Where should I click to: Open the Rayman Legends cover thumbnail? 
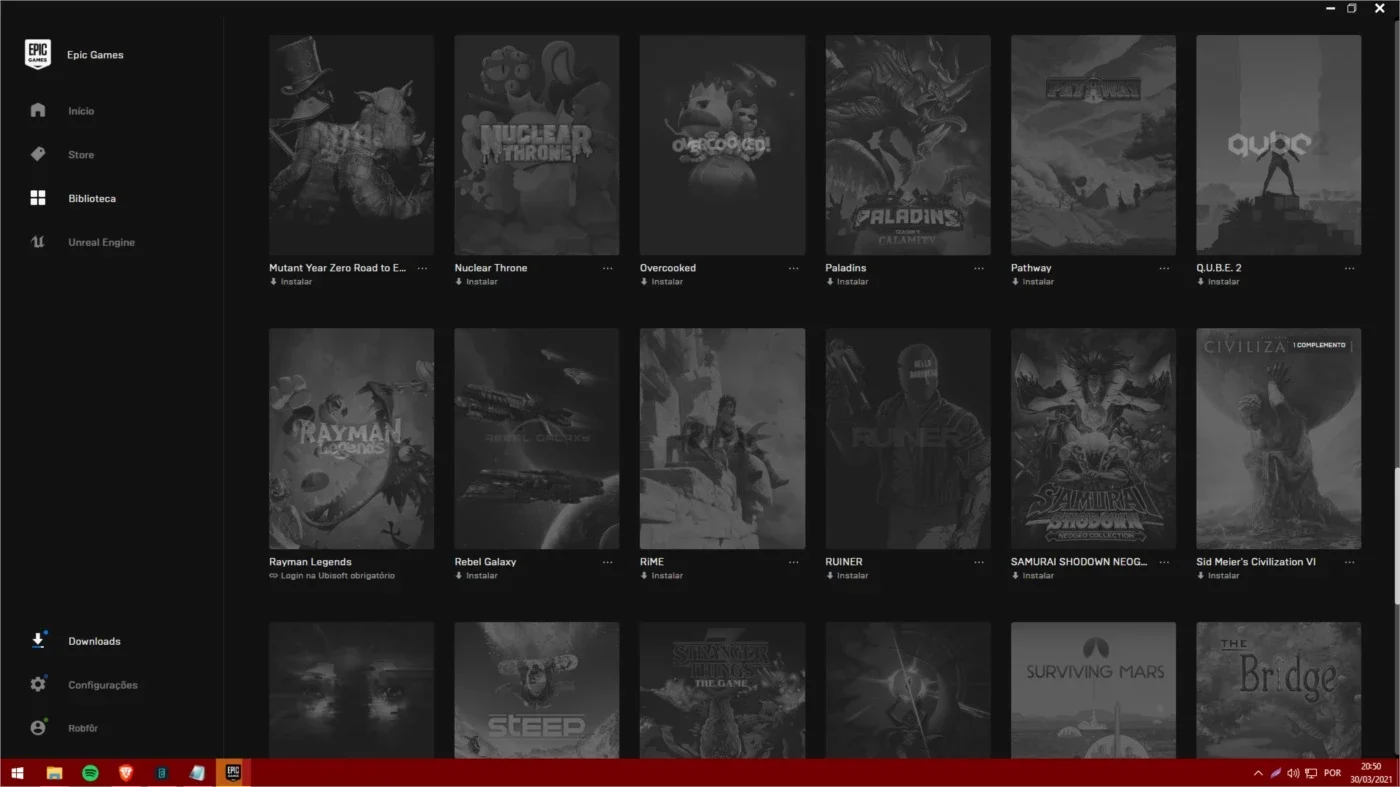click(351, 439)
